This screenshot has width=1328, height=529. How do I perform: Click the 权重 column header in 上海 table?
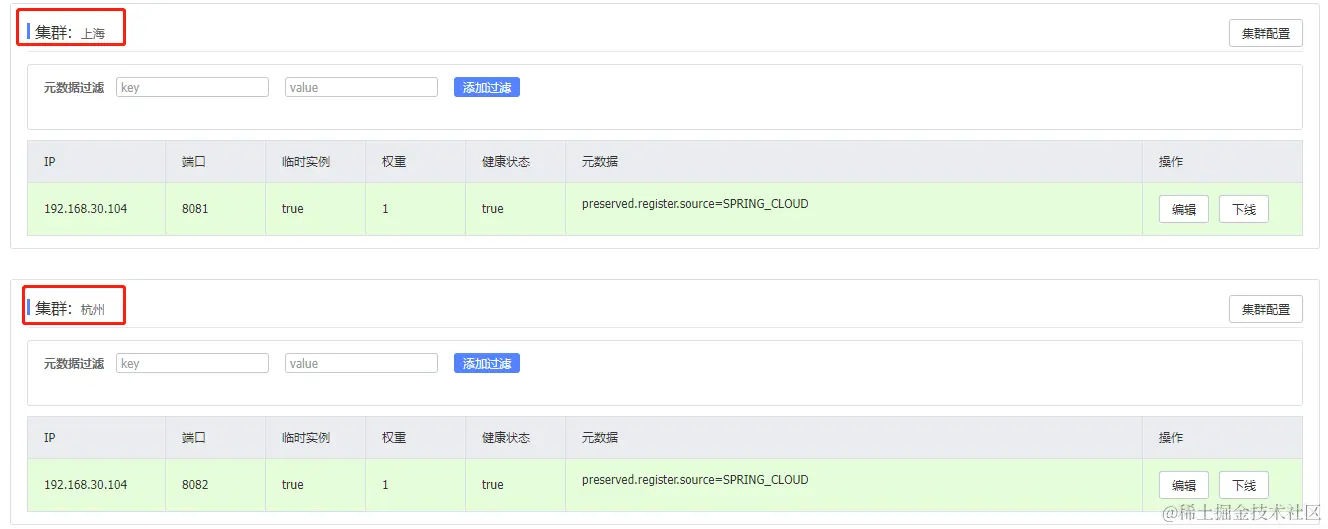[x=394, y=161]
